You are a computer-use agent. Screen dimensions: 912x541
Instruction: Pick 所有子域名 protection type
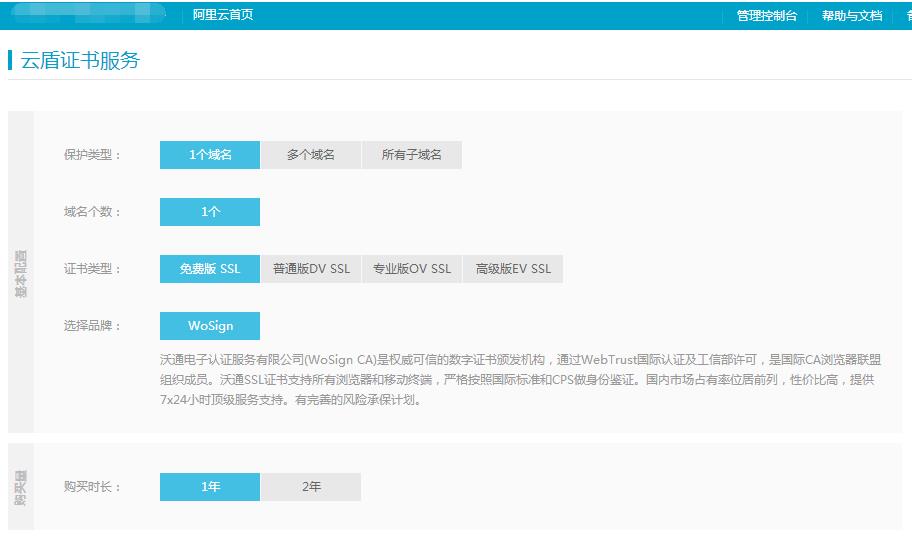point(412,155)
